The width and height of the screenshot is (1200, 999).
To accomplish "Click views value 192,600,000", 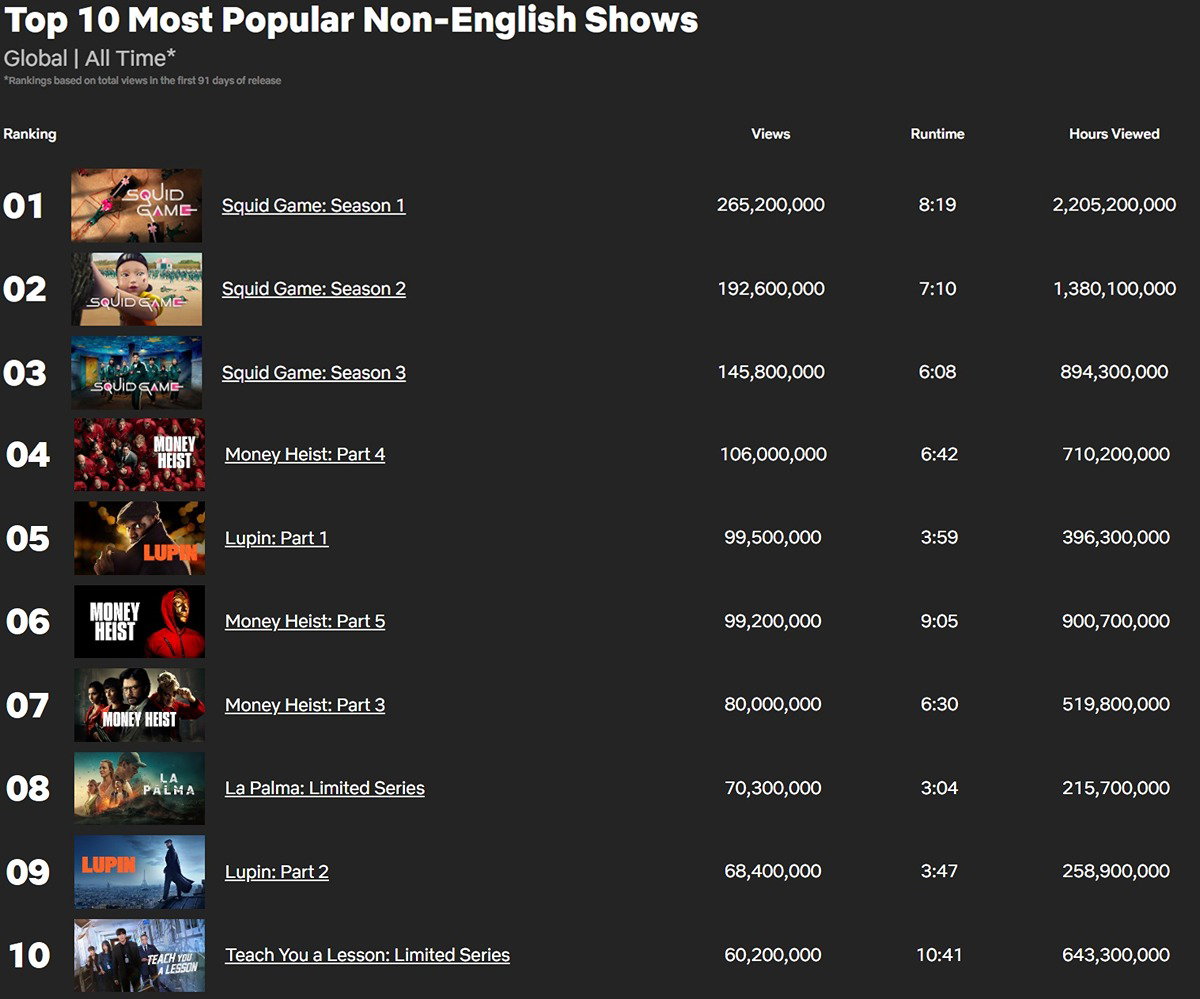I will (771, 289).
